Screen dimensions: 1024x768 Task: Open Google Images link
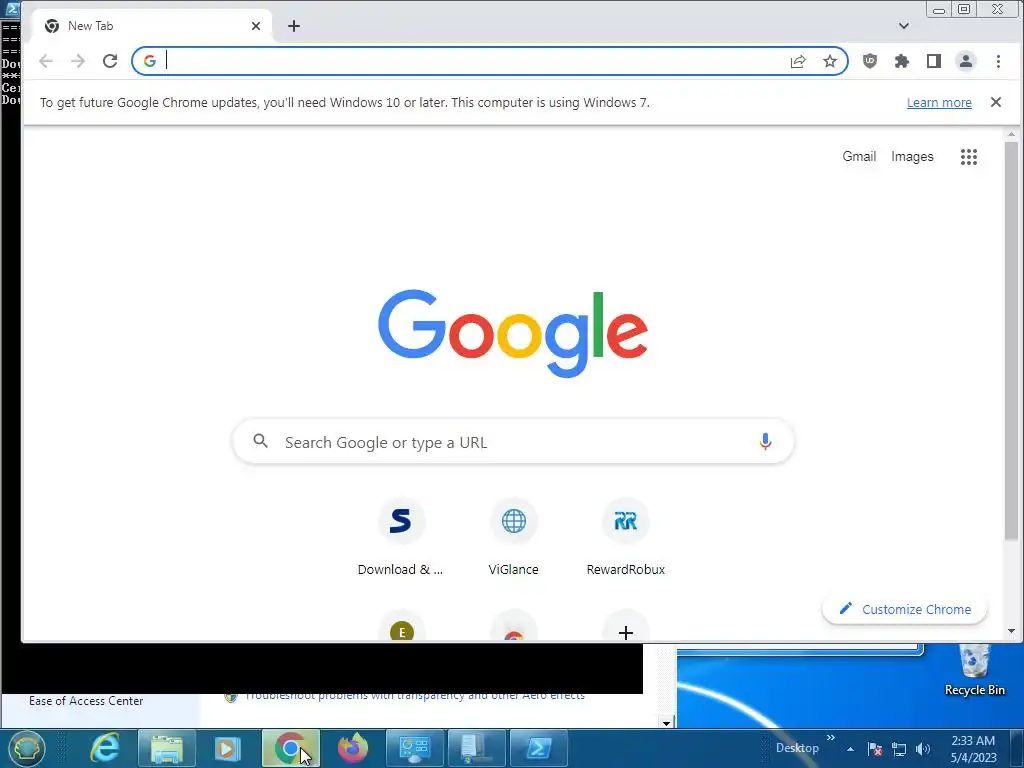tap(912, 157)
